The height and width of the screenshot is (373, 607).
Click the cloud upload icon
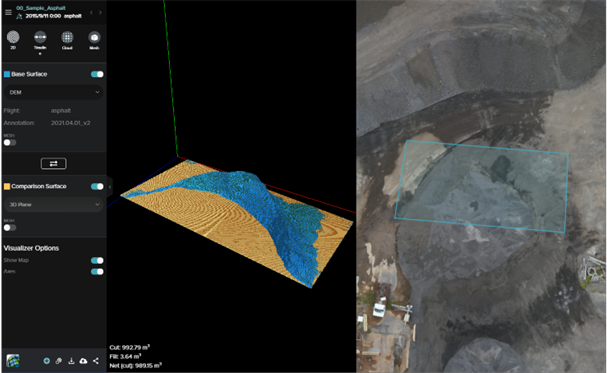click(x=83, y=361)
